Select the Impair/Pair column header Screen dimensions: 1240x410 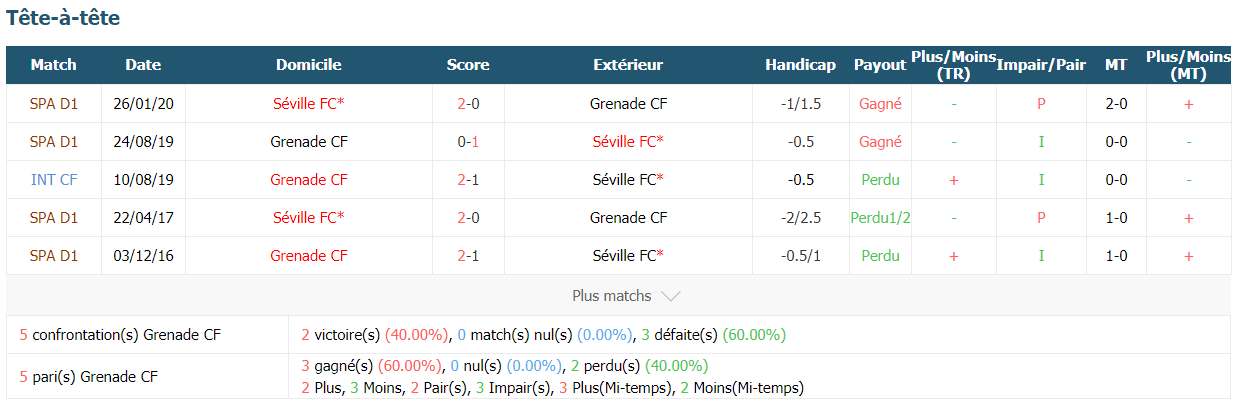pyautogui.click(x=1041, y=64)
